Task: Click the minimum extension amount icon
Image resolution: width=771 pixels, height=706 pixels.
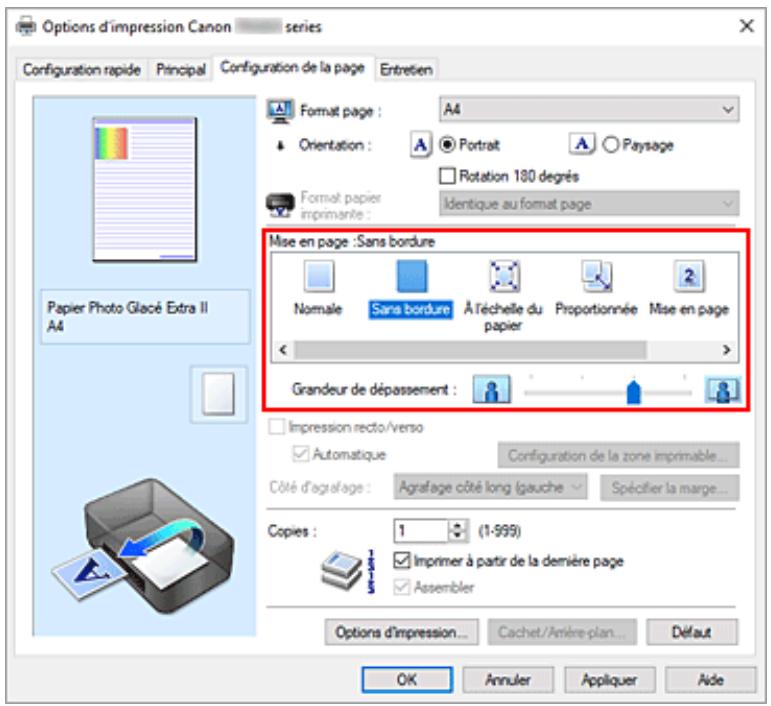Action: pos(491,389)
